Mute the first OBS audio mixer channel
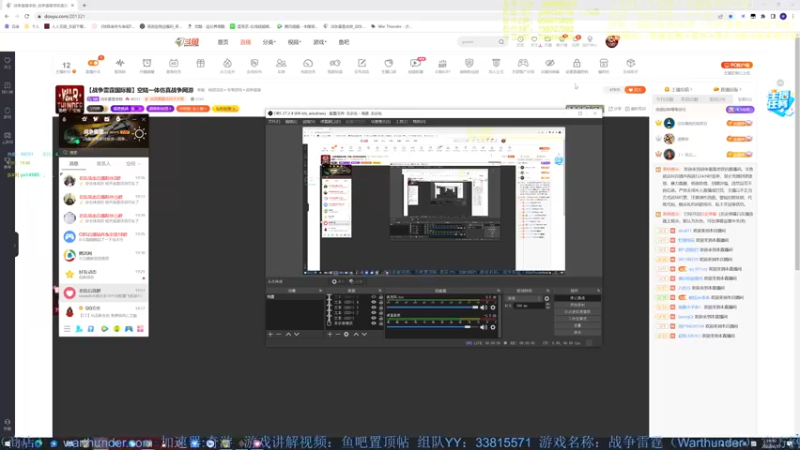Viewport: 800px width, 450px height. click(483, 308)
